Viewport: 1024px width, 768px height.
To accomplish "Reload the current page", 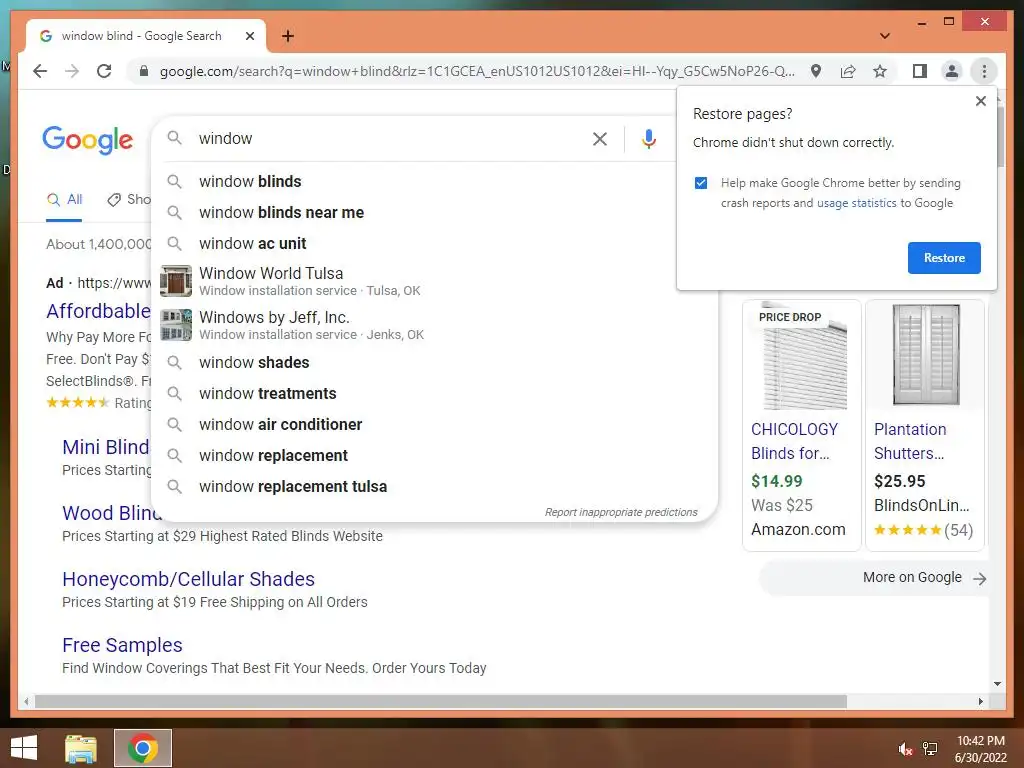I will click(104, 71).
